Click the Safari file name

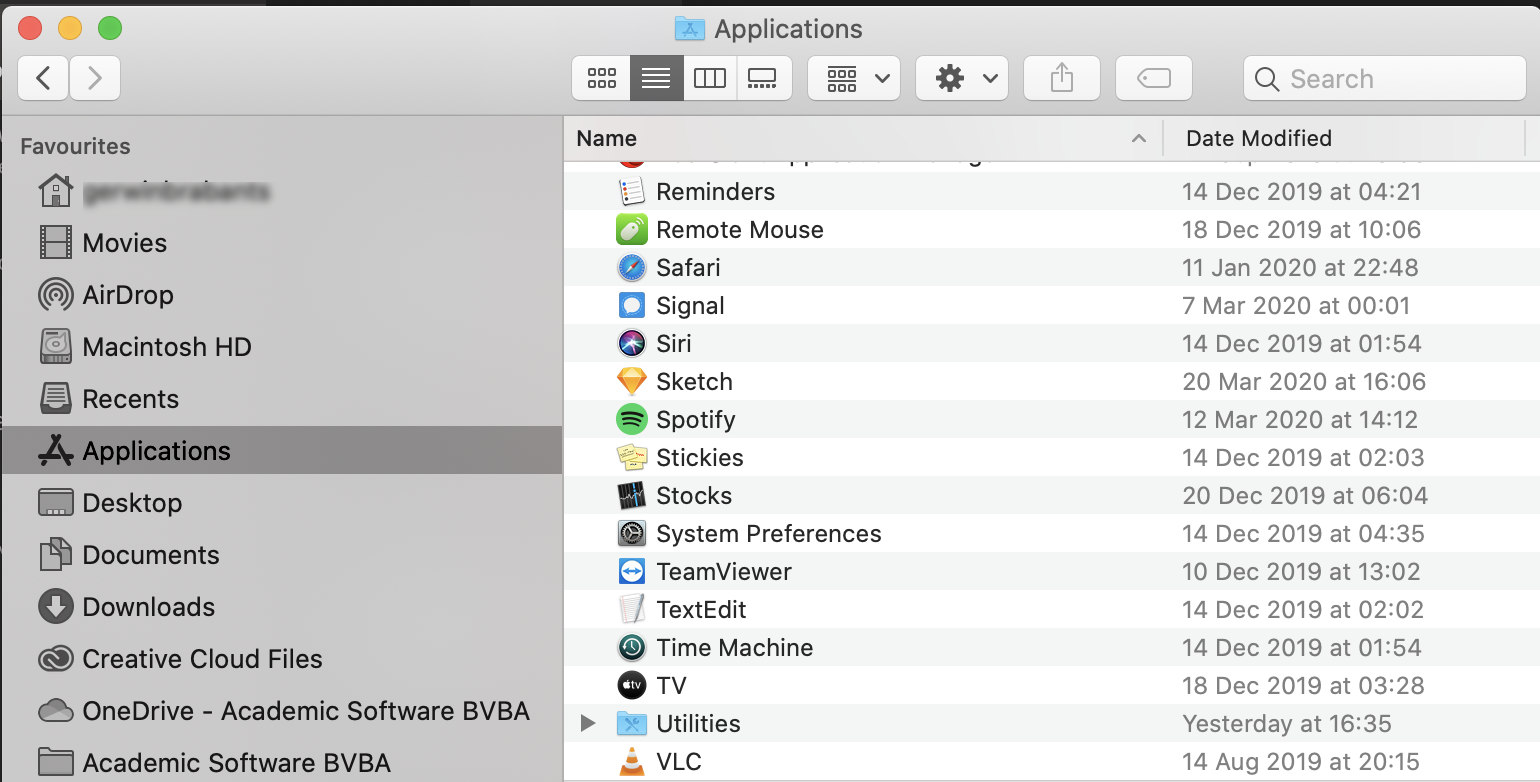coord(688,267)
